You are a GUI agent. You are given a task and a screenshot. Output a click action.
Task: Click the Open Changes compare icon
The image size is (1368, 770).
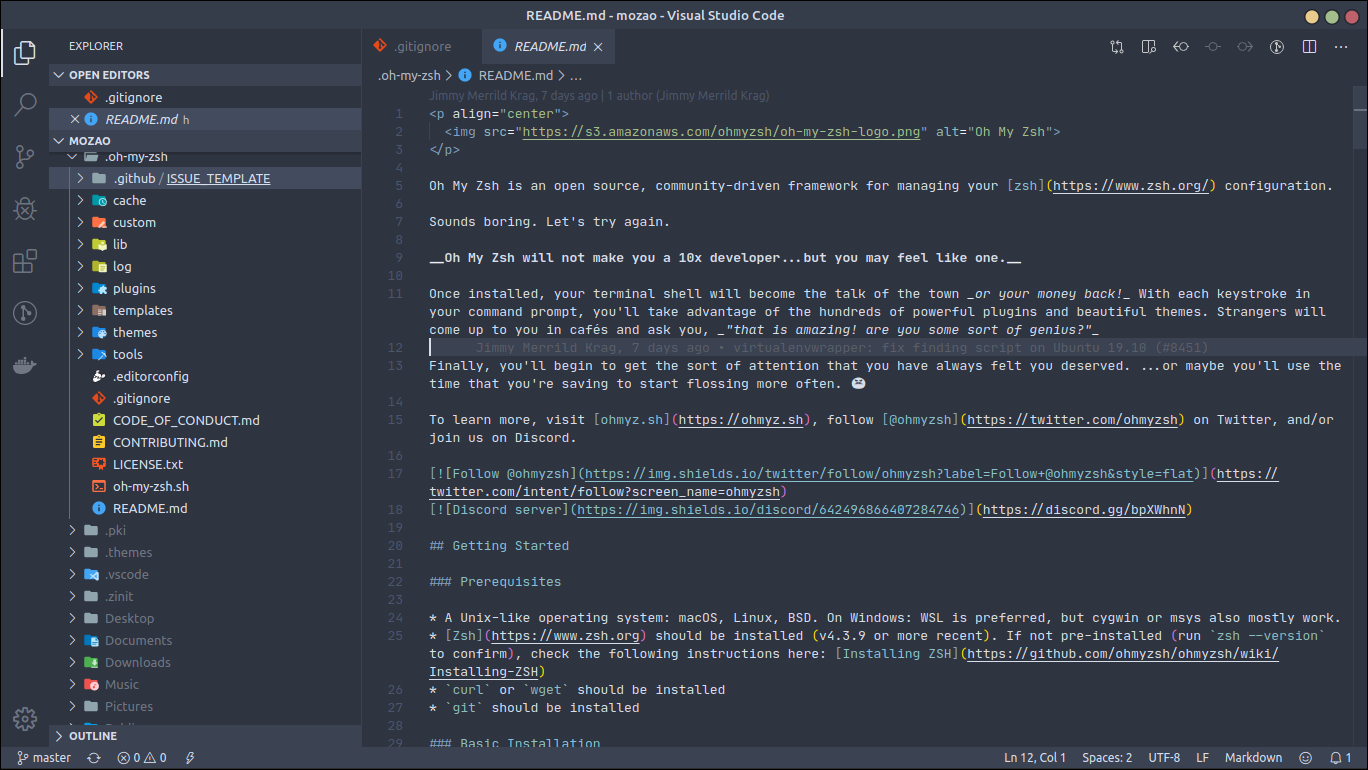1117,46
